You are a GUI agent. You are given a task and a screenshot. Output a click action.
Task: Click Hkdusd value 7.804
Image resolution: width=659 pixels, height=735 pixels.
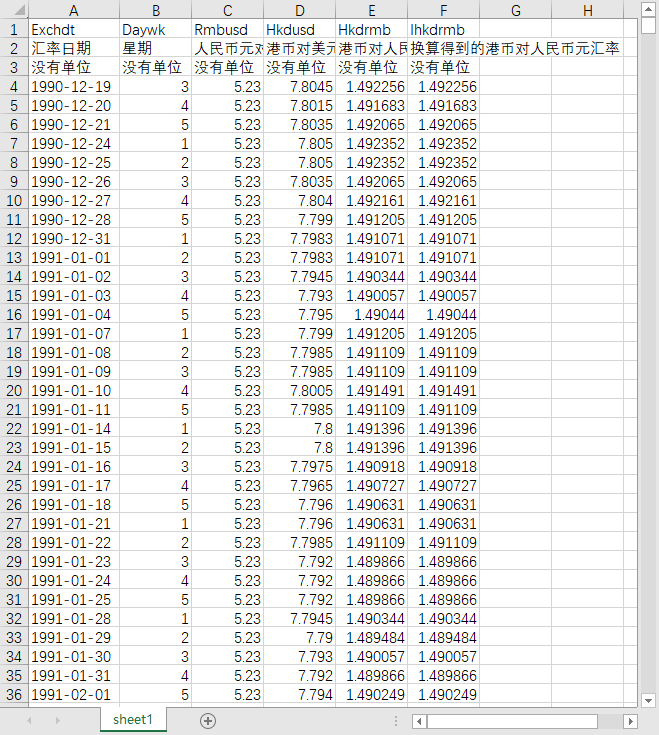pyautogui.click(x=300, y=201)
